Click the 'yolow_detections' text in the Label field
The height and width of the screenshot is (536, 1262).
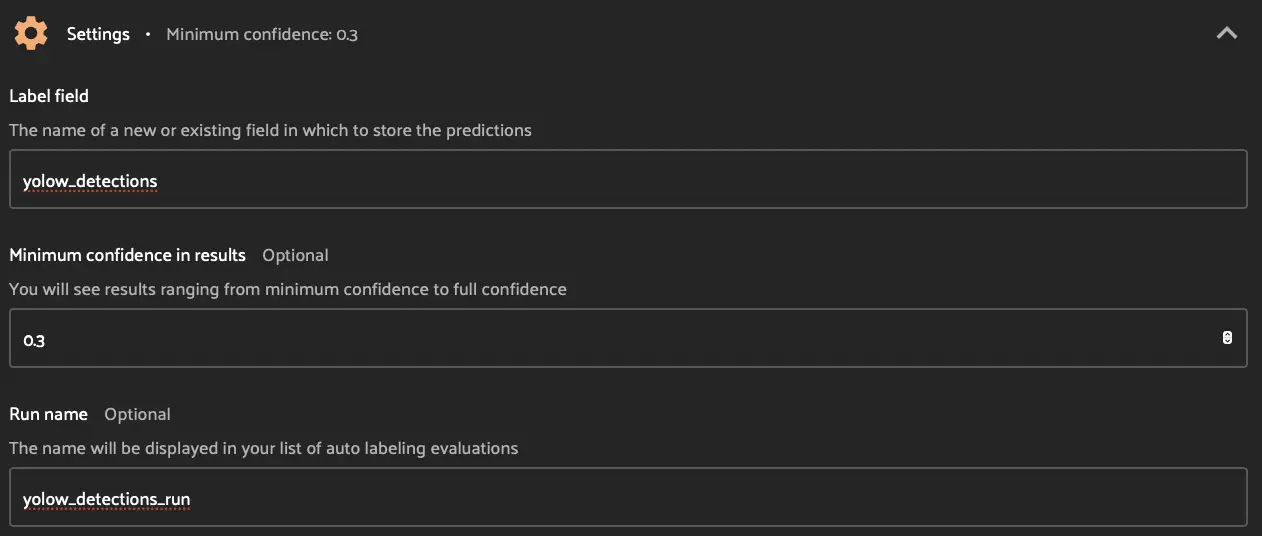[90, 181]
